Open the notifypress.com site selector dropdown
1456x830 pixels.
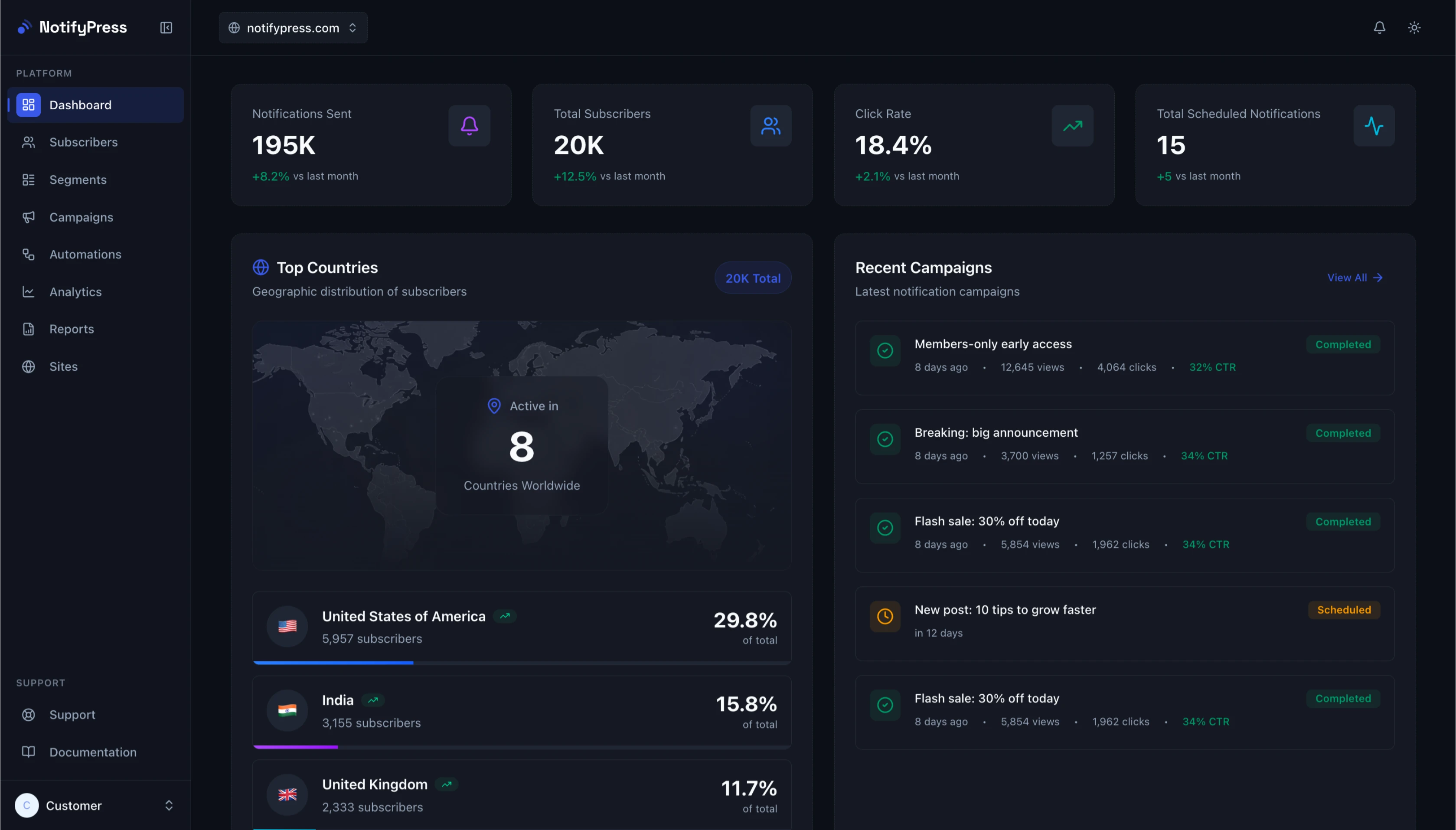click(x=293, y=27)
